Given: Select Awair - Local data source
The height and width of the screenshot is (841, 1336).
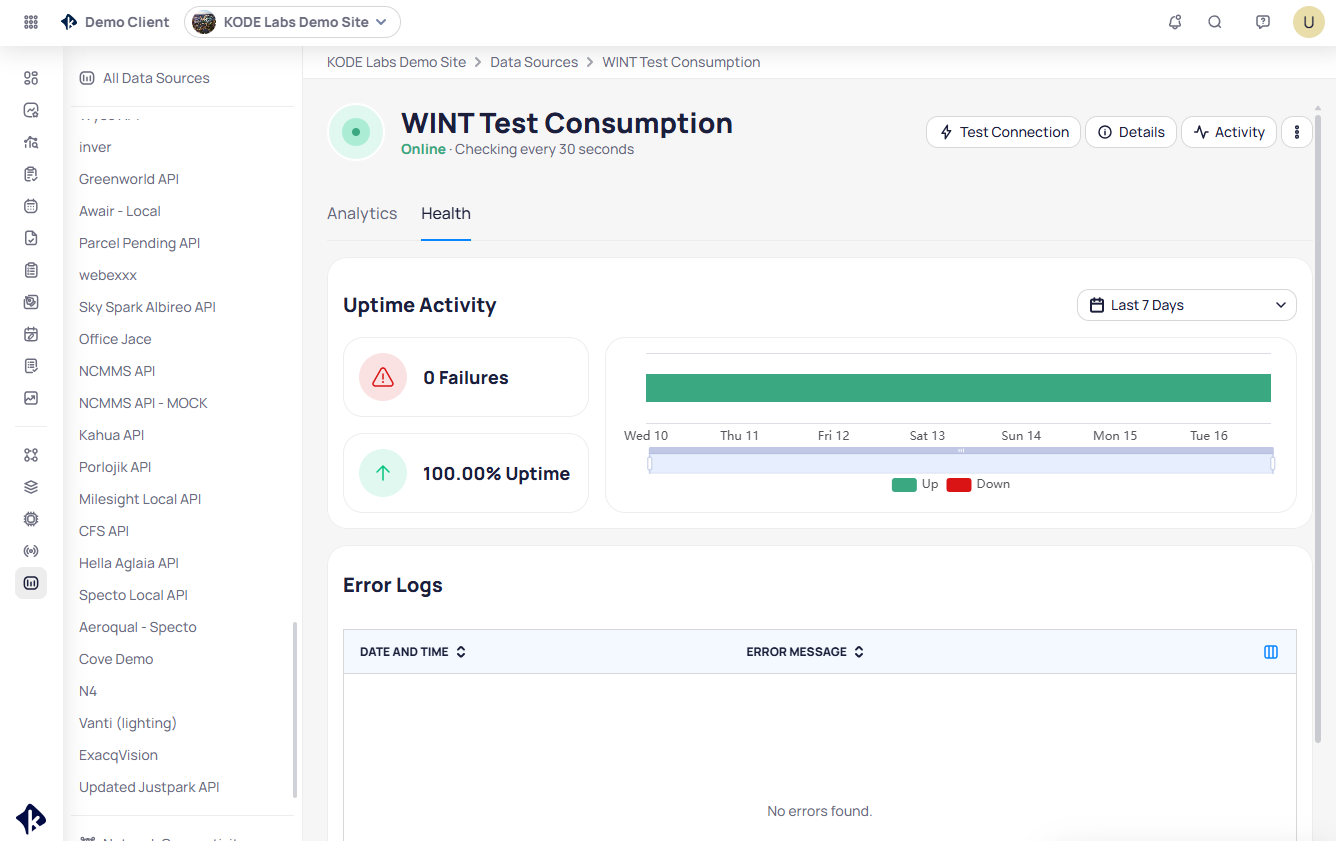Looking at the screenshot, I should pos(120,211).
